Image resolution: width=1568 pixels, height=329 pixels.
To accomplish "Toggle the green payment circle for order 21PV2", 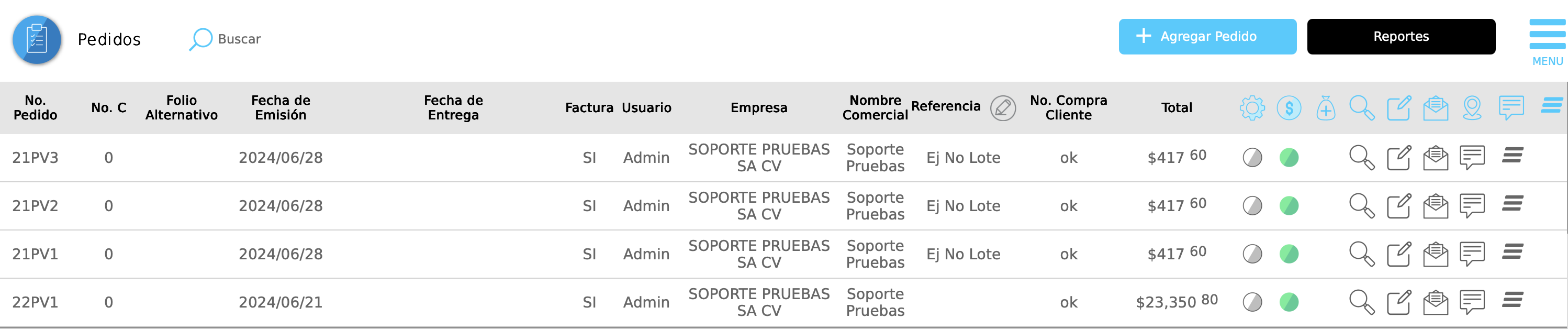I will pyautogui.click(x=1289, y=206).
